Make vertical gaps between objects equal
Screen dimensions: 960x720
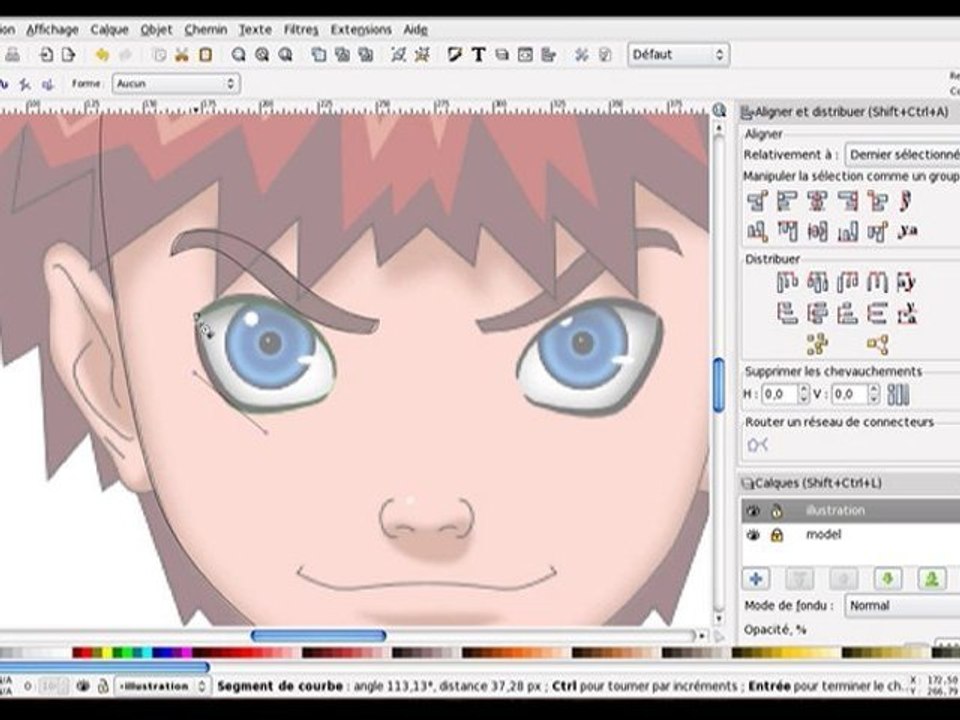coord(877,313)
